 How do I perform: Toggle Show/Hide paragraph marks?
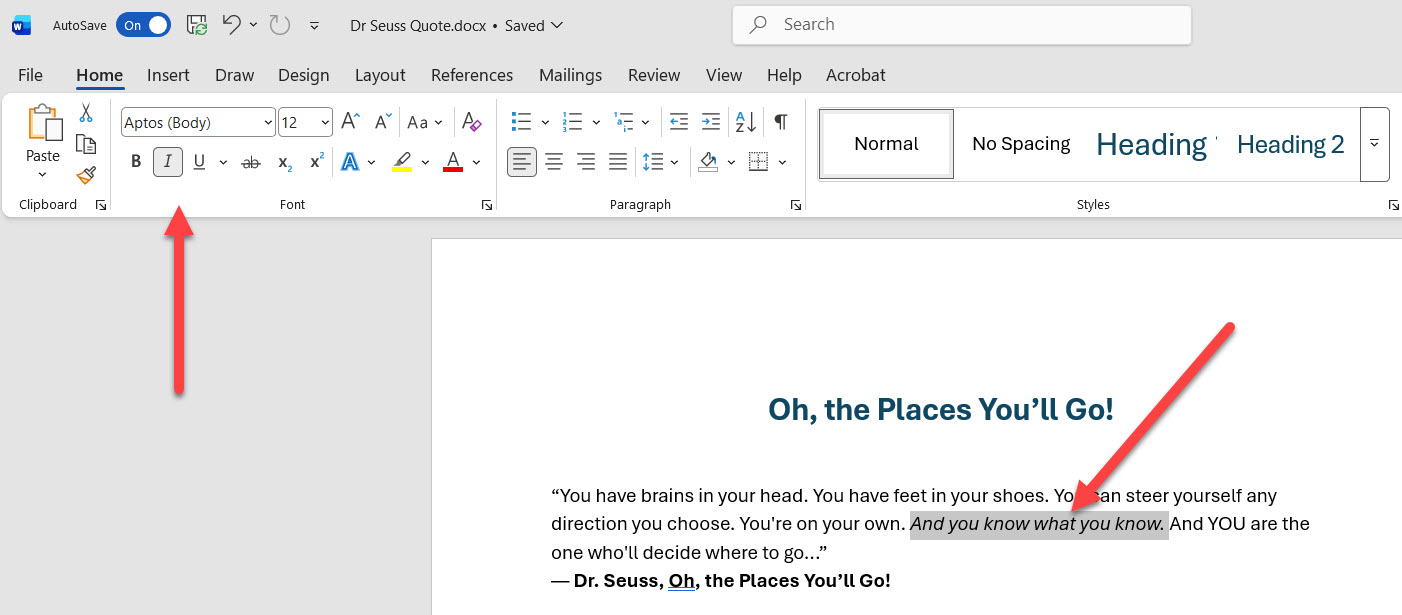pos(781,122)
